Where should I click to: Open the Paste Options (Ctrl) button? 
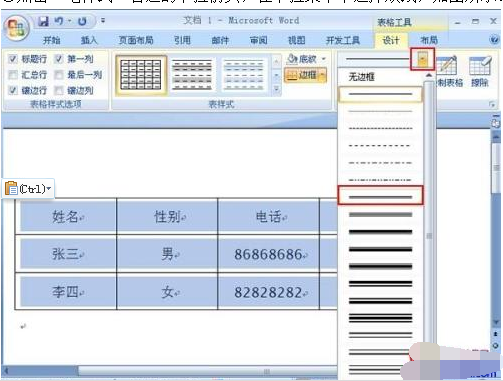[x=28, y=189]
